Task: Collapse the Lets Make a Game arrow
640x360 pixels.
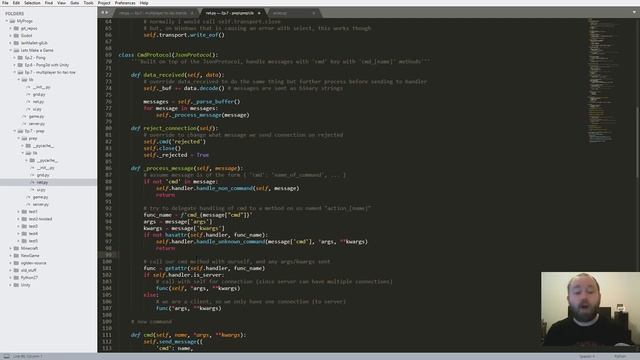Action: (x=11, y=50)
